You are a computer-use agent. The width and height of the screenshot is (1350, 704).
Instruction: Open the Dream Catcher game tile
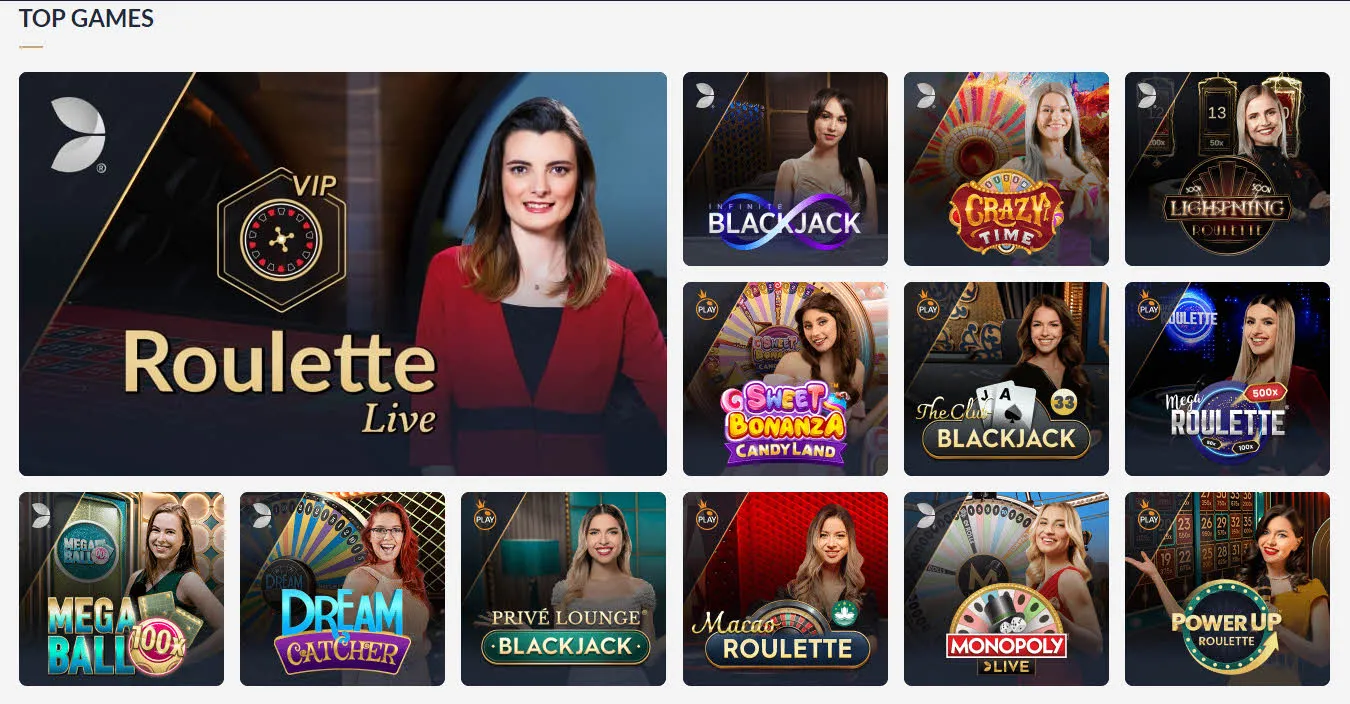pos(342,589)
